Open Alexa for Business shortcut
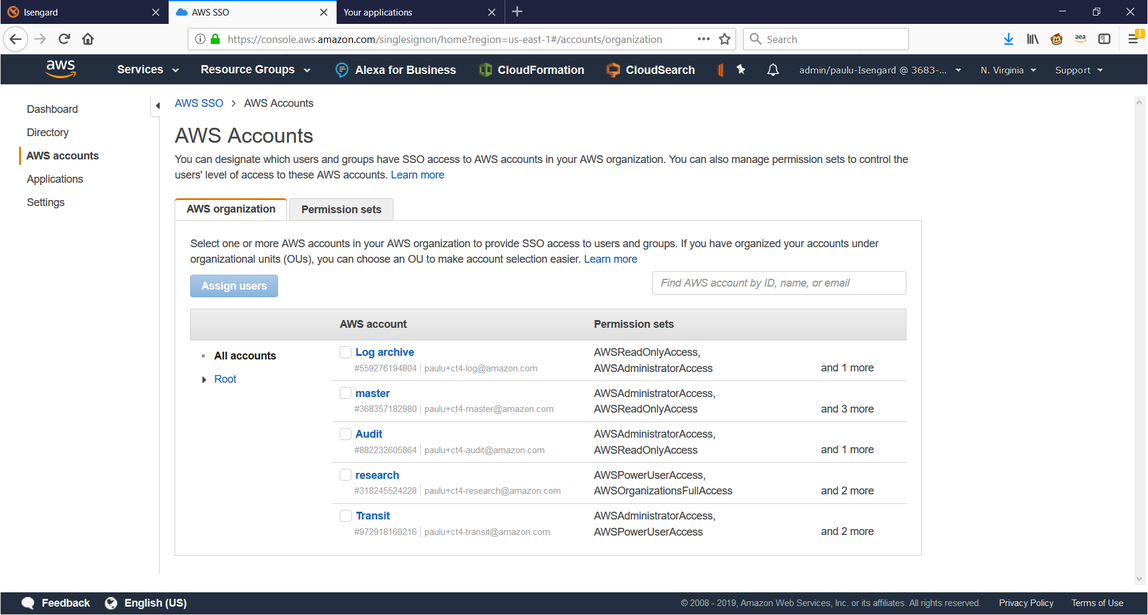Screen dimensions: 1148x615 [x=395, y=70]
